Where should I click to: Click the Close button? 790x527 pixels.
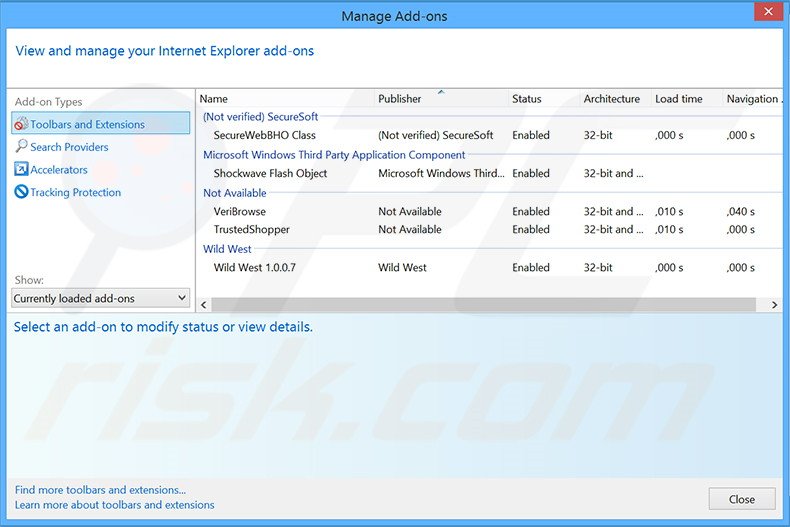point(742,499)
